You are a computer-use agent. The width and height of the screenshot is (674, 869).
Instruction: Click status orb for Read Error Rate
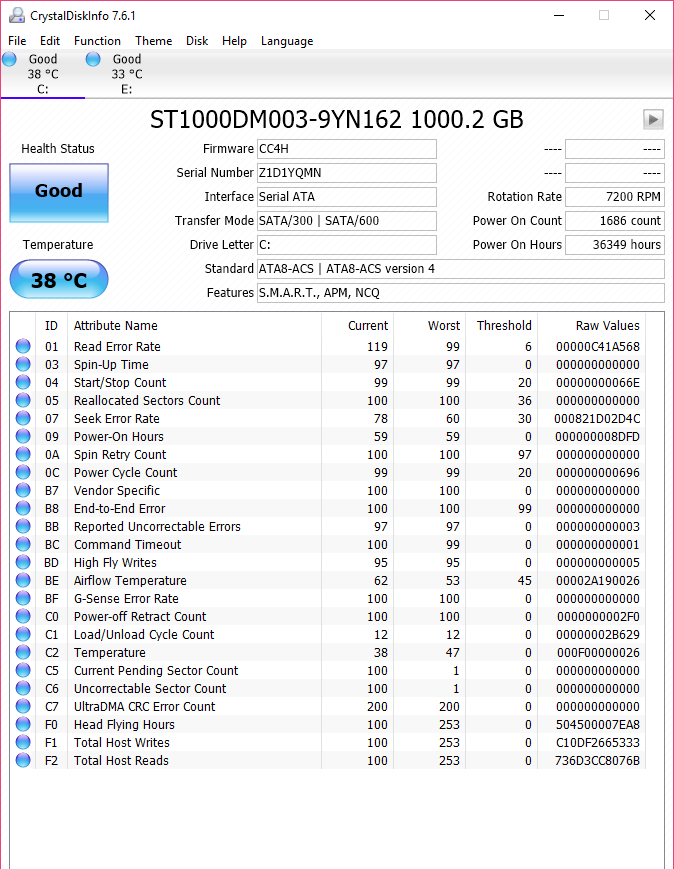pyautogui.click(x=23, y=347)
